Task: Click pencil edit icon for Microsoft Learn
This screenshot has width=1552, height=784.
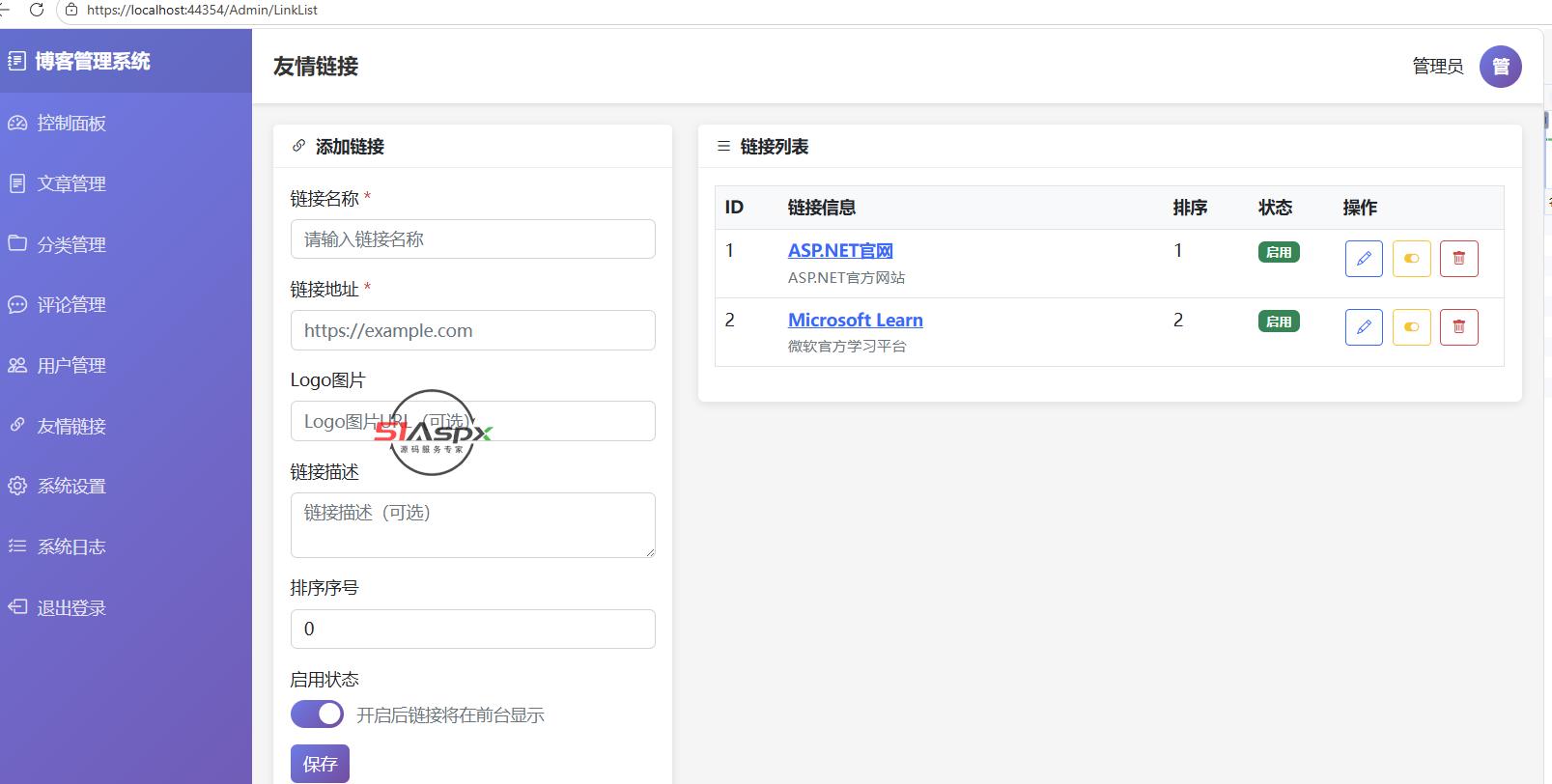Action: click(x=1364, y=327)
